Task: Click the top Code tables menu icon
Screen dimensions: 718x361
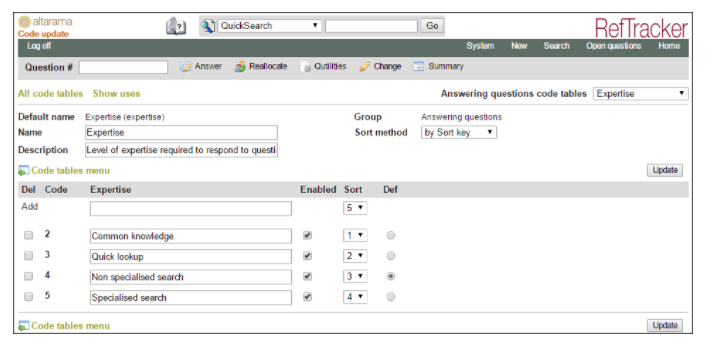Action: pyautogui.click(x=23, y=171)
